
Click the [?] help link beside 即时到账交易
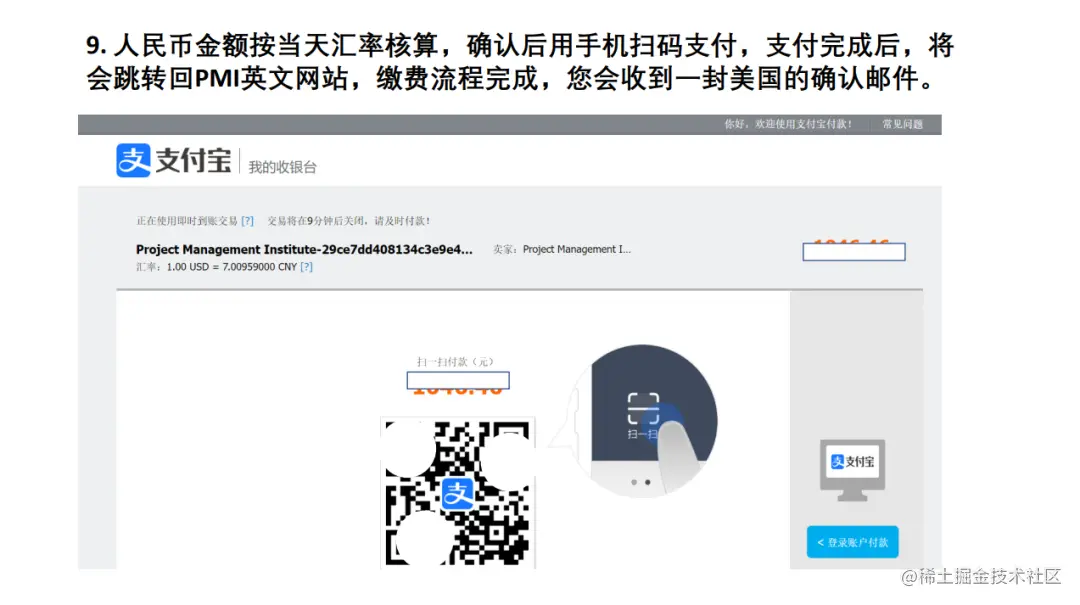click(247, 221)
